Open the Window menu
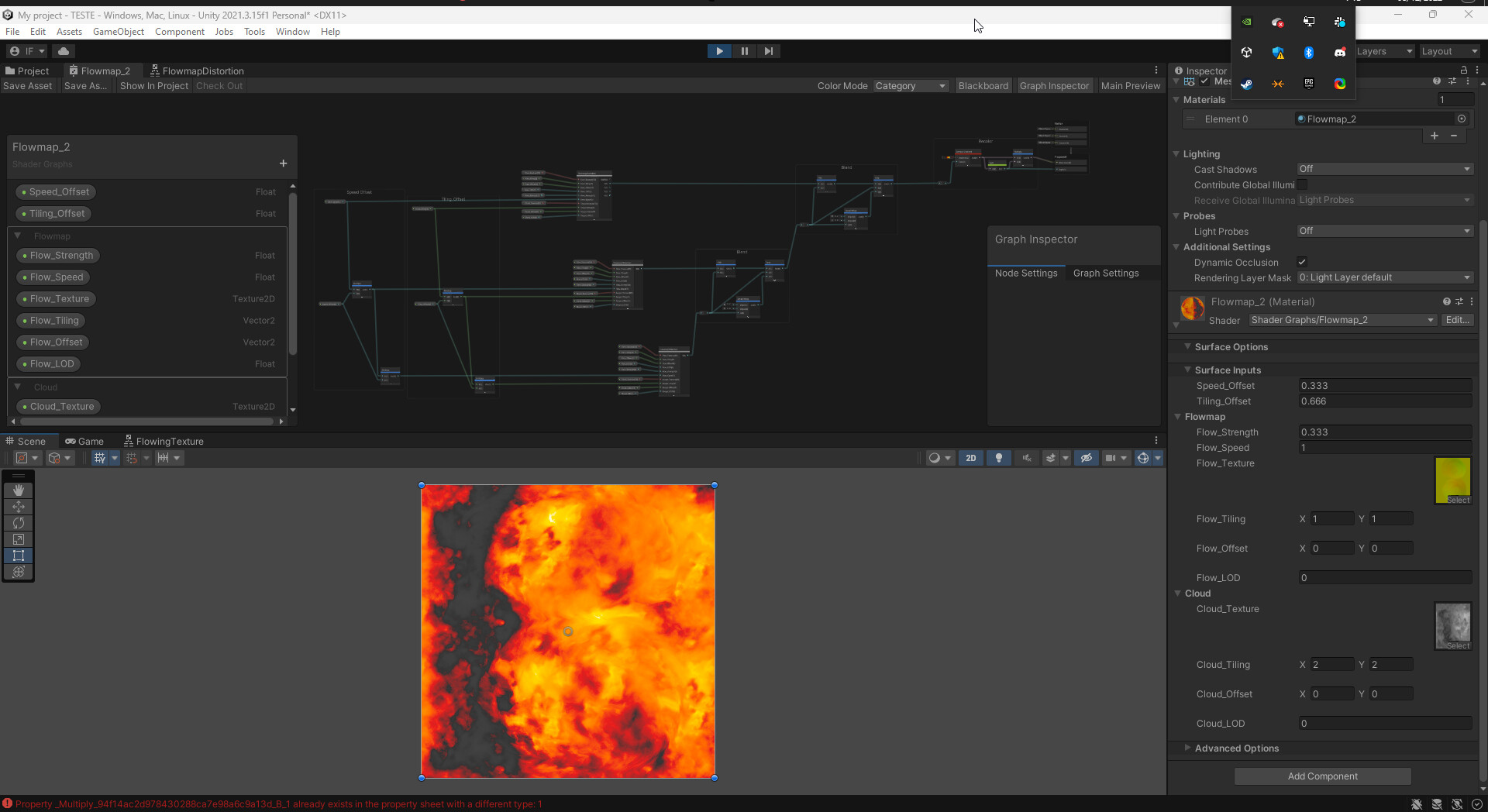The height and width of the screenshot is (812, 1488). coord(292,32)
